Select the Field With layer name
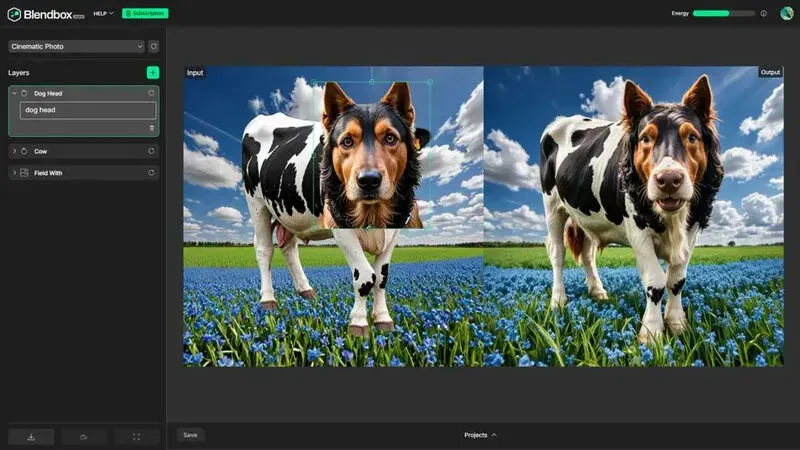Screen dimensions: 800x450 (x=48, y=173)
